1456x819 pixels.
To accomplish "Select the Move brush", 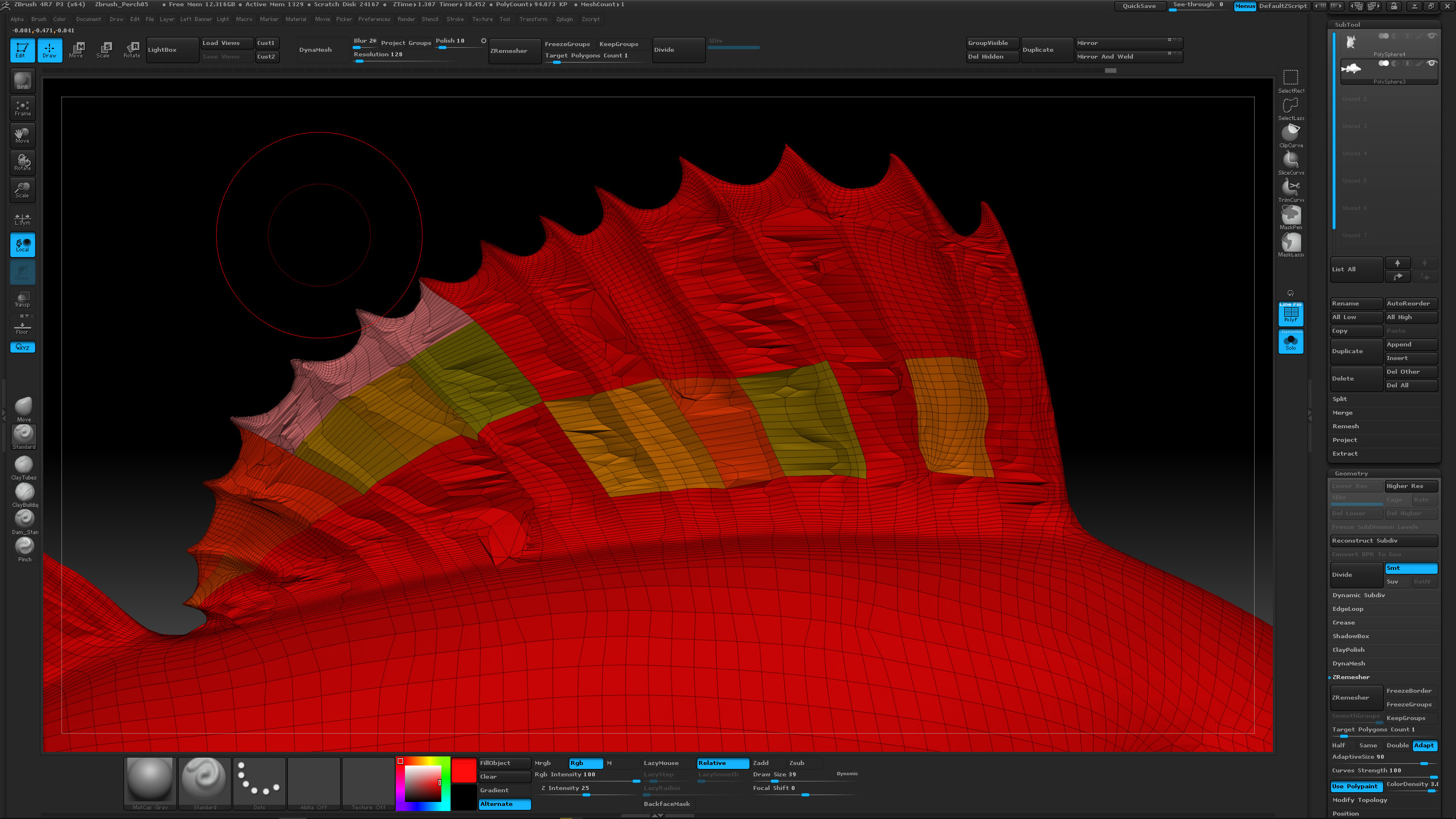I will [24, 409].
